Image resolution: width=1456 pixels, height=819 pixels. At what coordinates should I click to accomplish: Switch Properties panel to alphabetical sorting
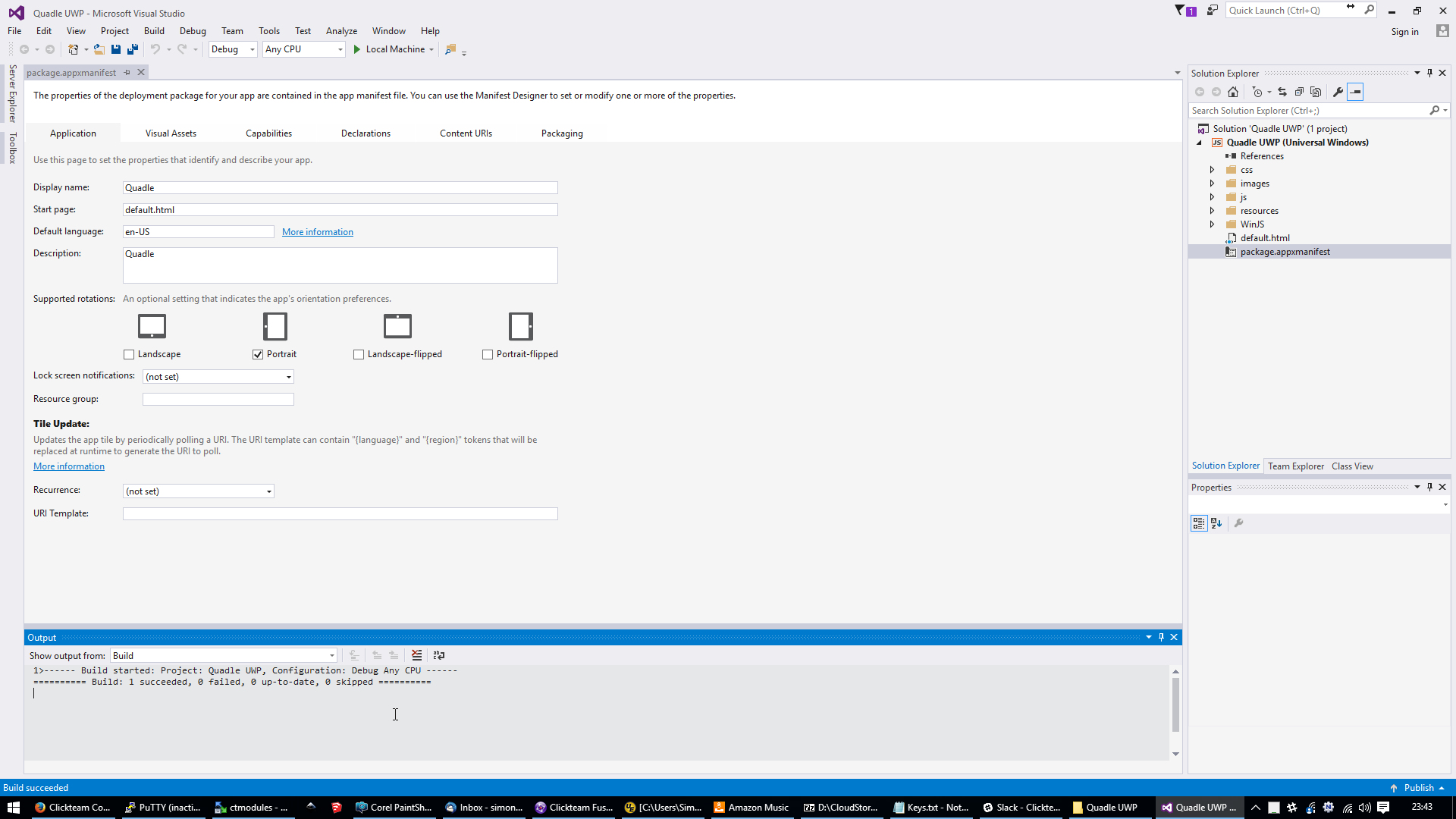tap(1216, 522)
